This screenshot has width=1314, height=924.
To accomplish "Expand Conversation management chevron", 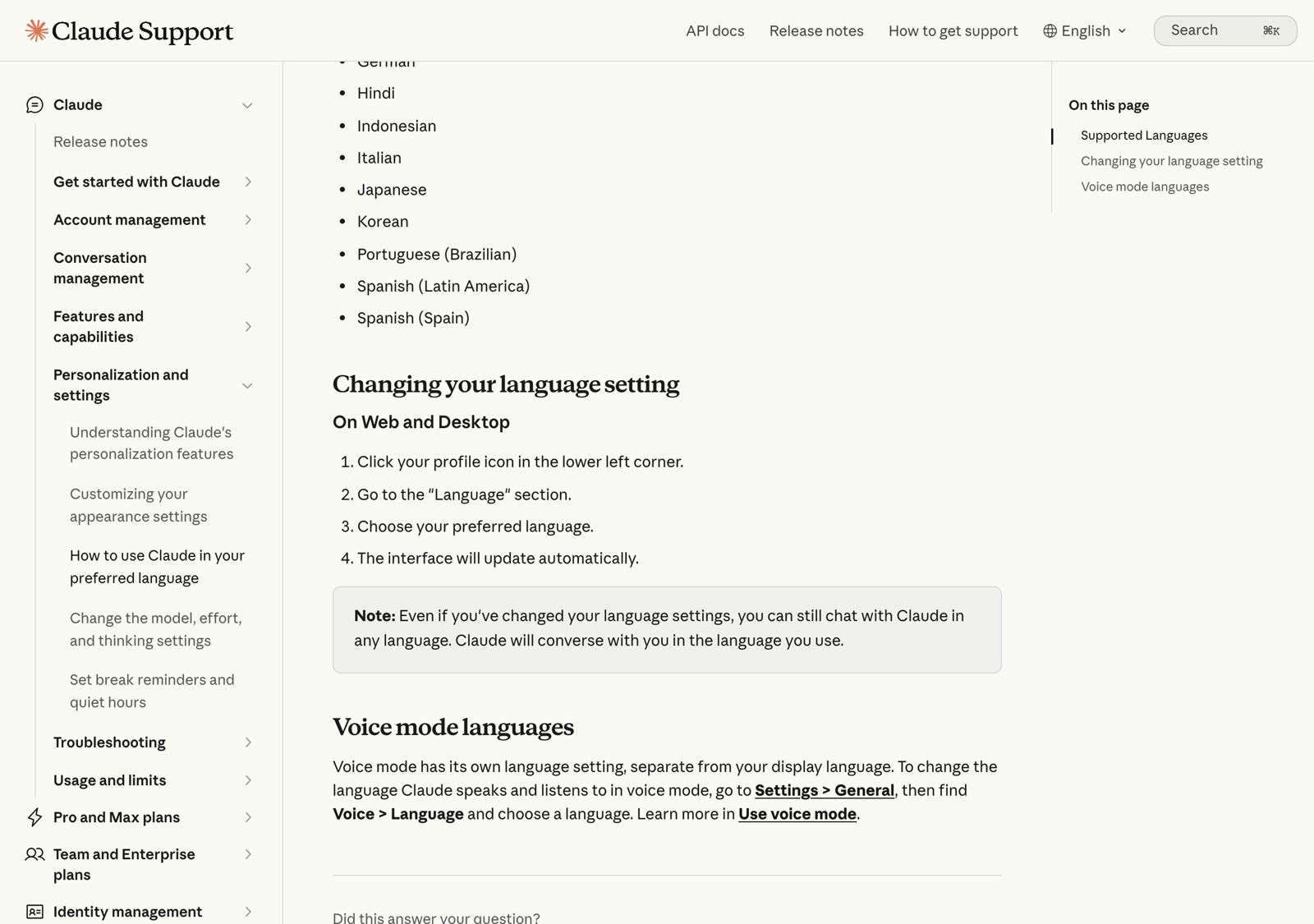I will coord(247,268).
